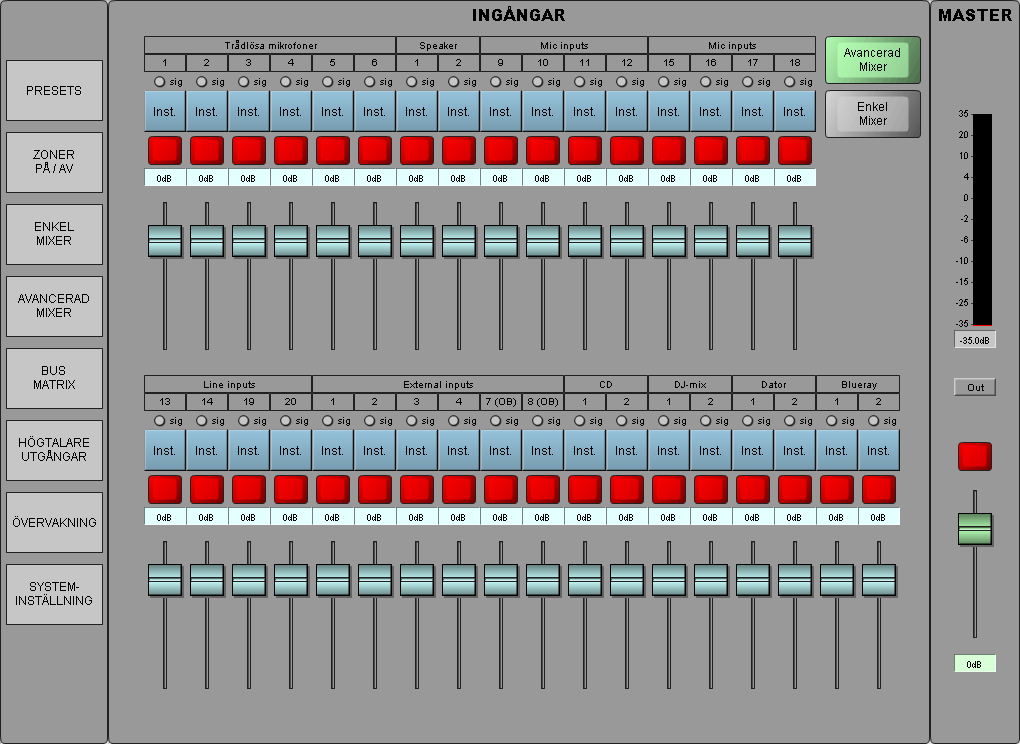Click the Inst. button for Trådlösa mikrofoner 6
Viewport: 1020px width, 744px height.
point(375,112)
